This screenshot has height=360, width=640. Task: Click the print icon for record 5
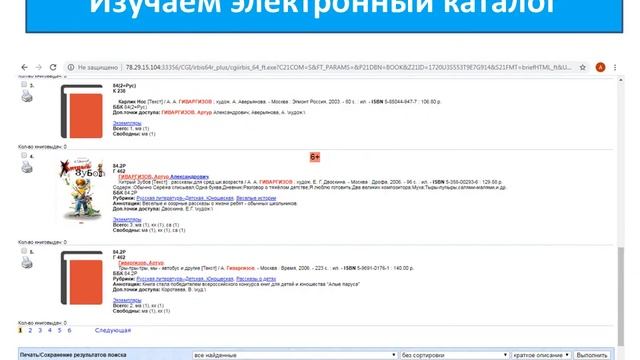pyautogui.click(x=27, y=262)
